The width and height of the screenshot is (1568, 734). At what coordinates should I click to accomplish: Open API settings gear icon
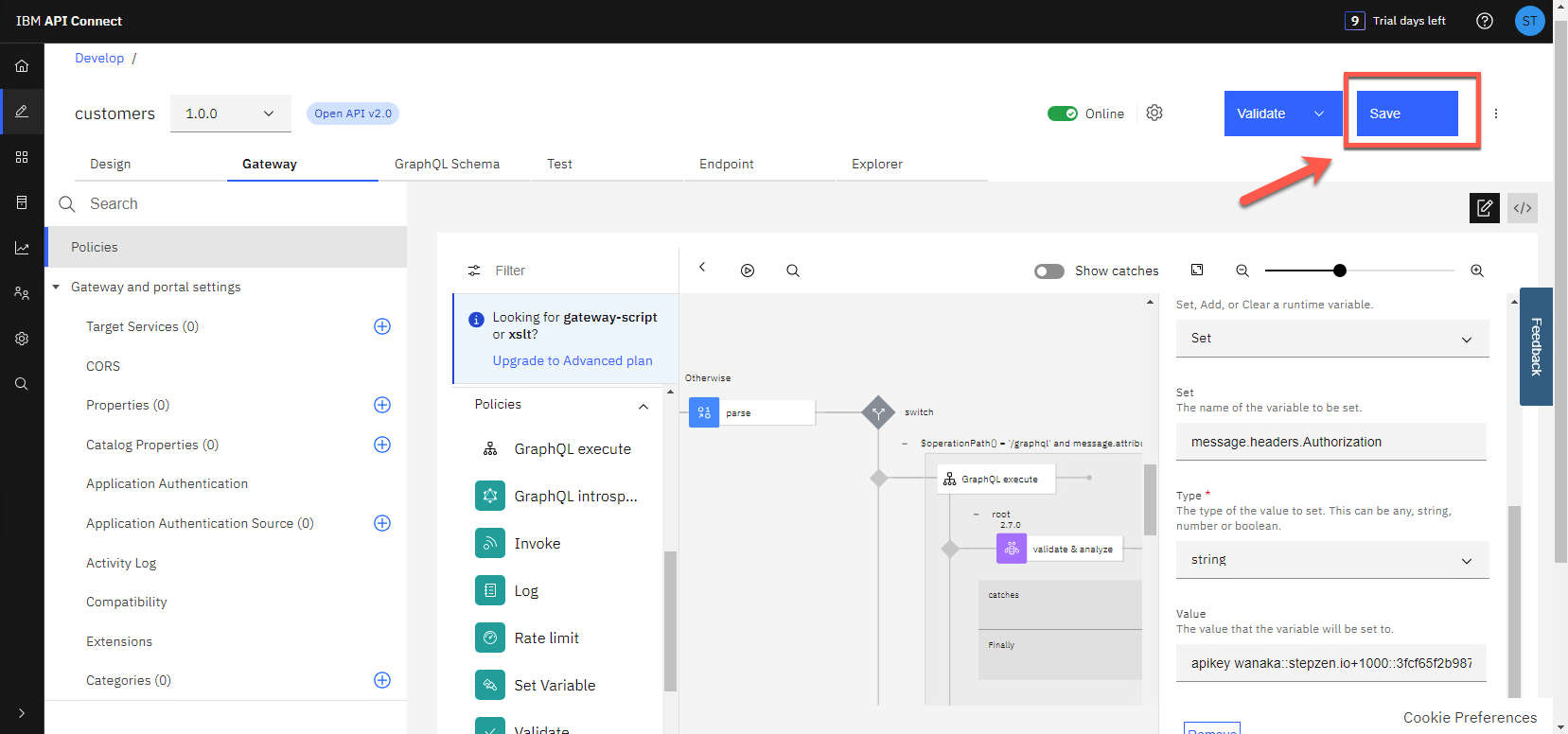click(1154, 113)
